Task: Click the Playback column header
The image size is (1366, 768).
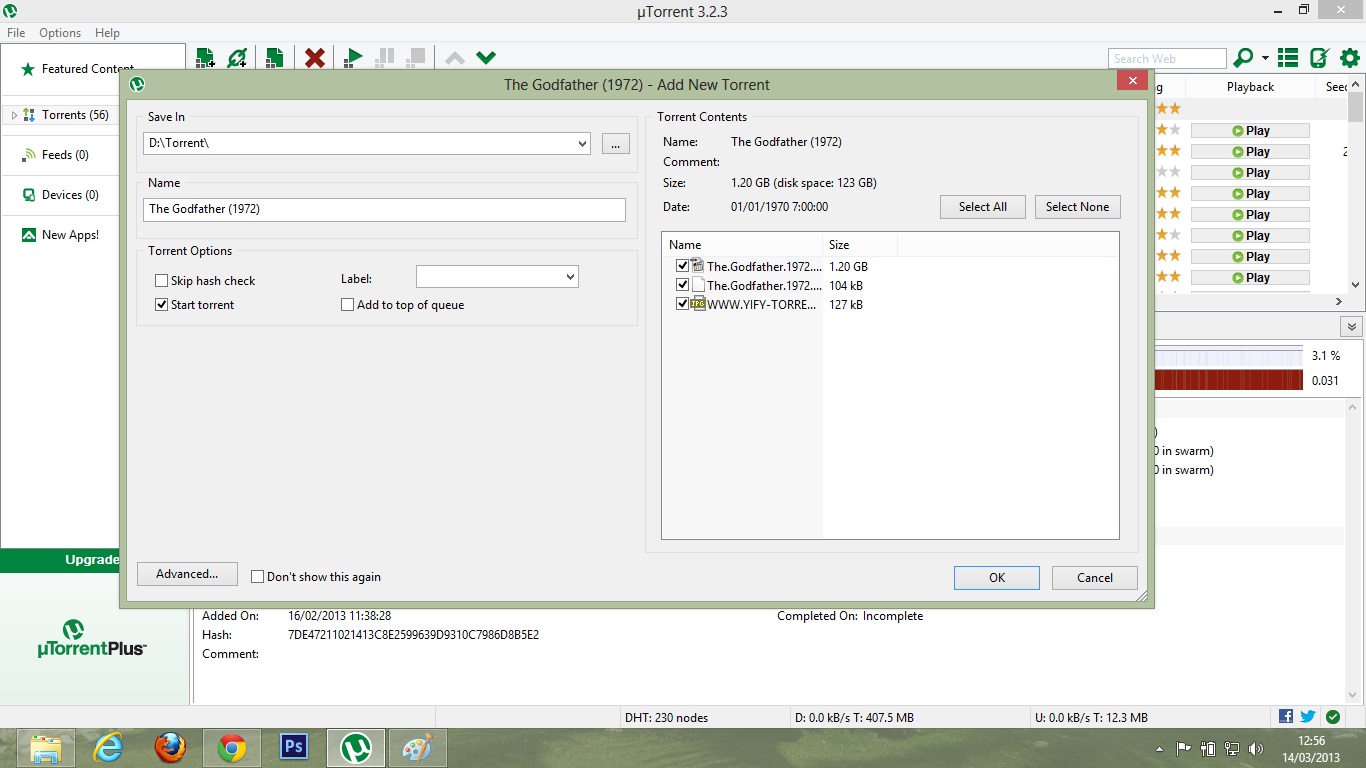Action: [x=1250, y=87]
